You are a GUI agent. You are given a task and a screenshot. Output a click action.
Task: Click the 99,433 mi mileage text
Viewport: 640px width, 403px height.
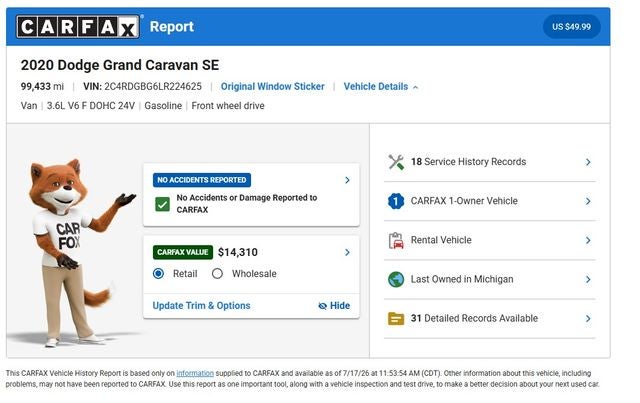tap(42, 87)
